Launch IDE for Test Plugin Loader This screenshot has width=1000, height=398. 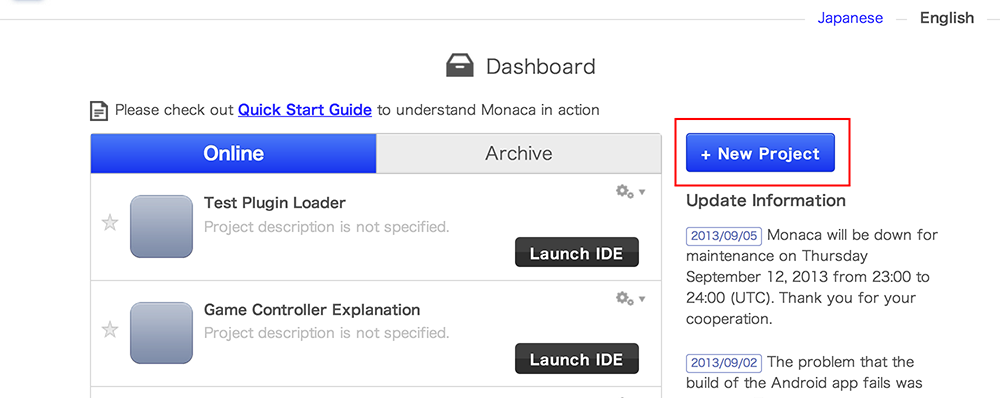[x=577, y=253]
